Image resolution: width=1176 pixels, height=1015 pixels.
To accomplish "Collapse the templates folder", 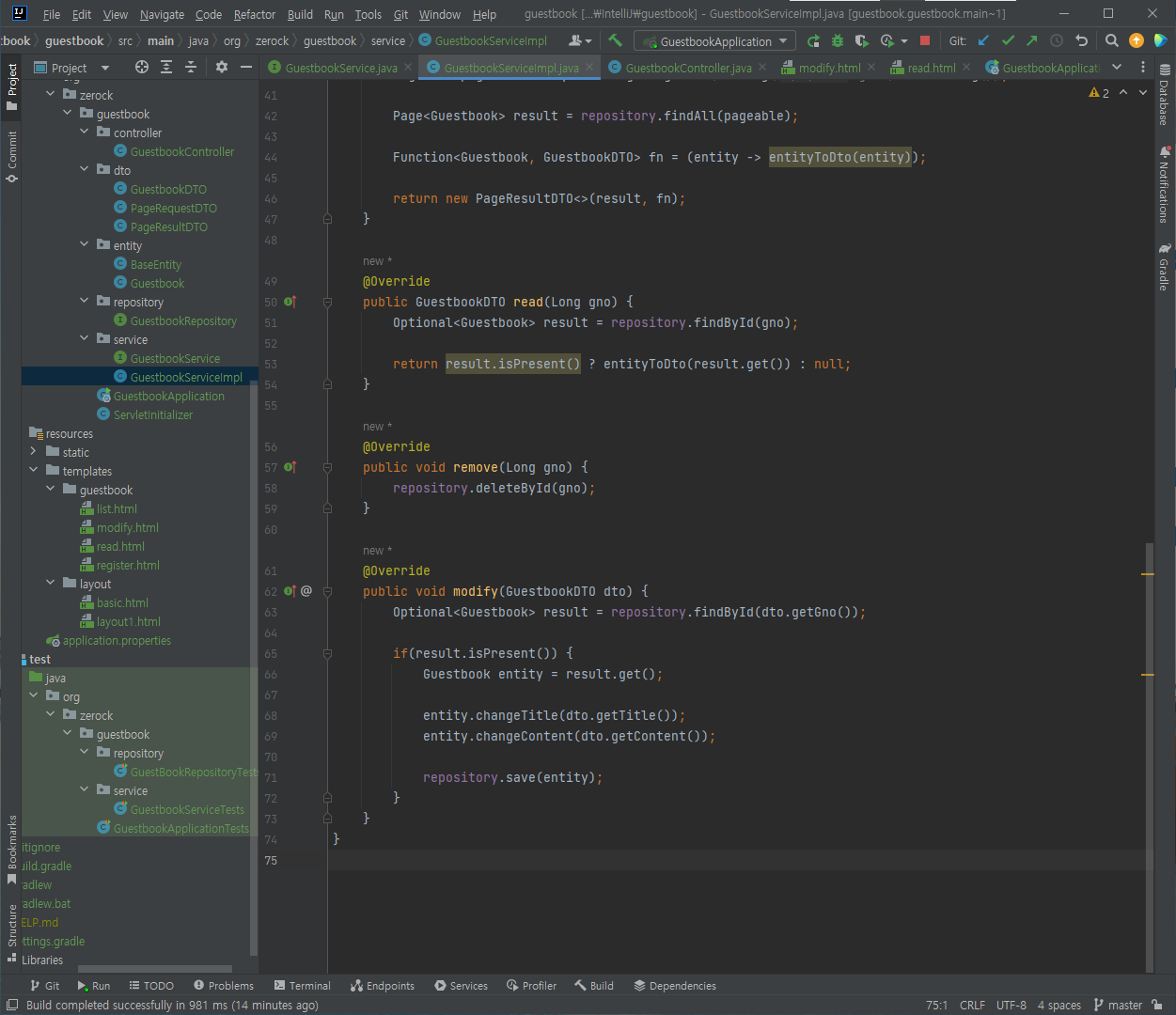I will 33,471.
